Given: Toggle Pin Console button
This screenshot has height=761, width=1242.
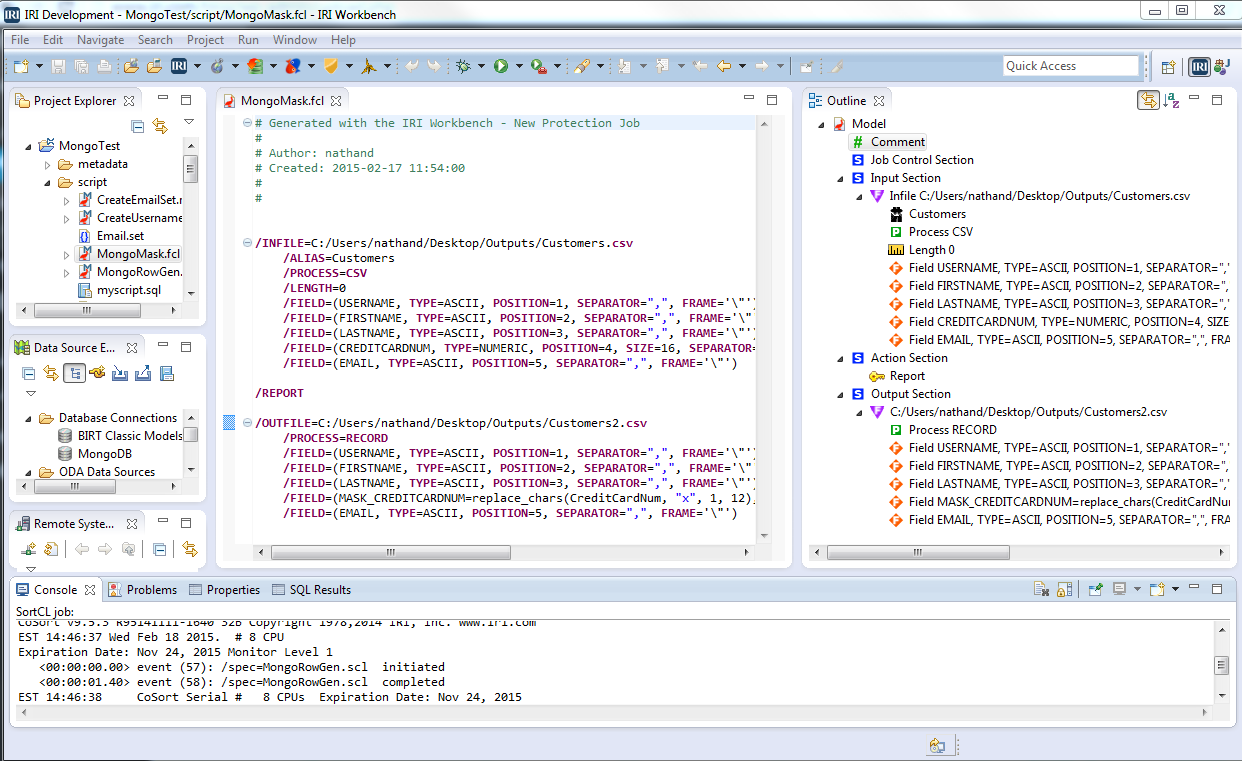Looking at the screenshot, I should coord(1096,590).
